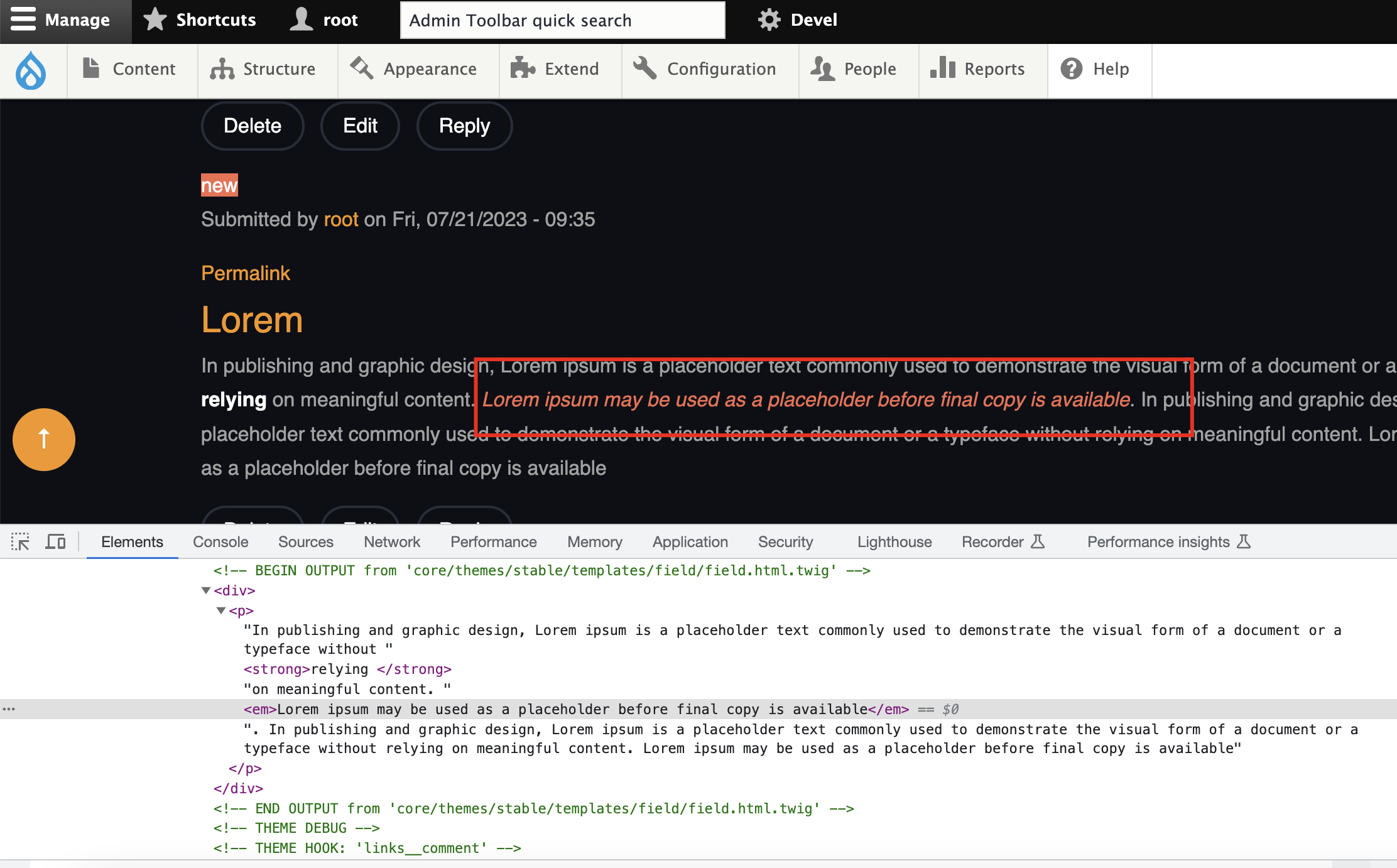Click the Reply button

[464, 126]
